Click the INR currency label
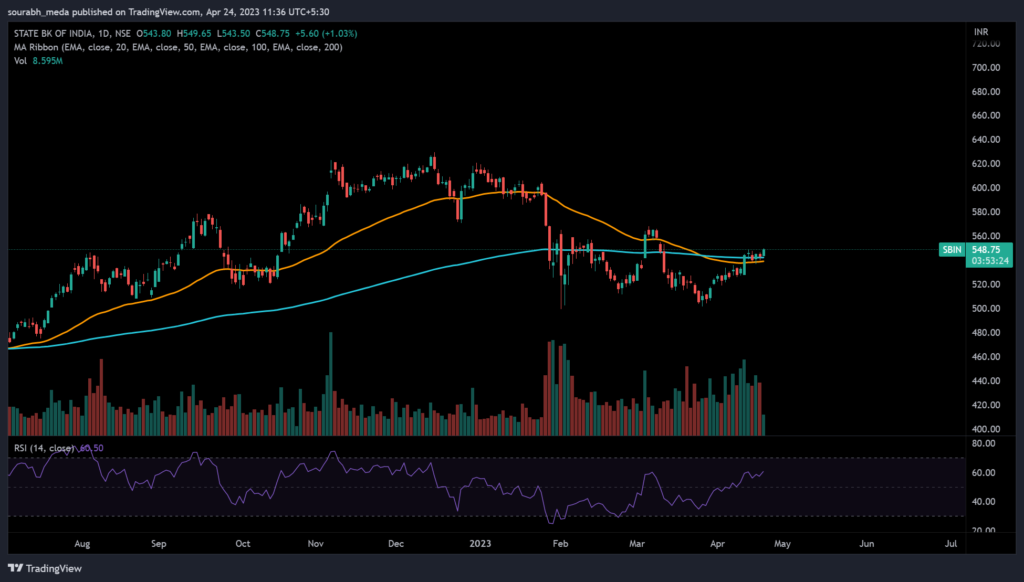 coord(981,31)
